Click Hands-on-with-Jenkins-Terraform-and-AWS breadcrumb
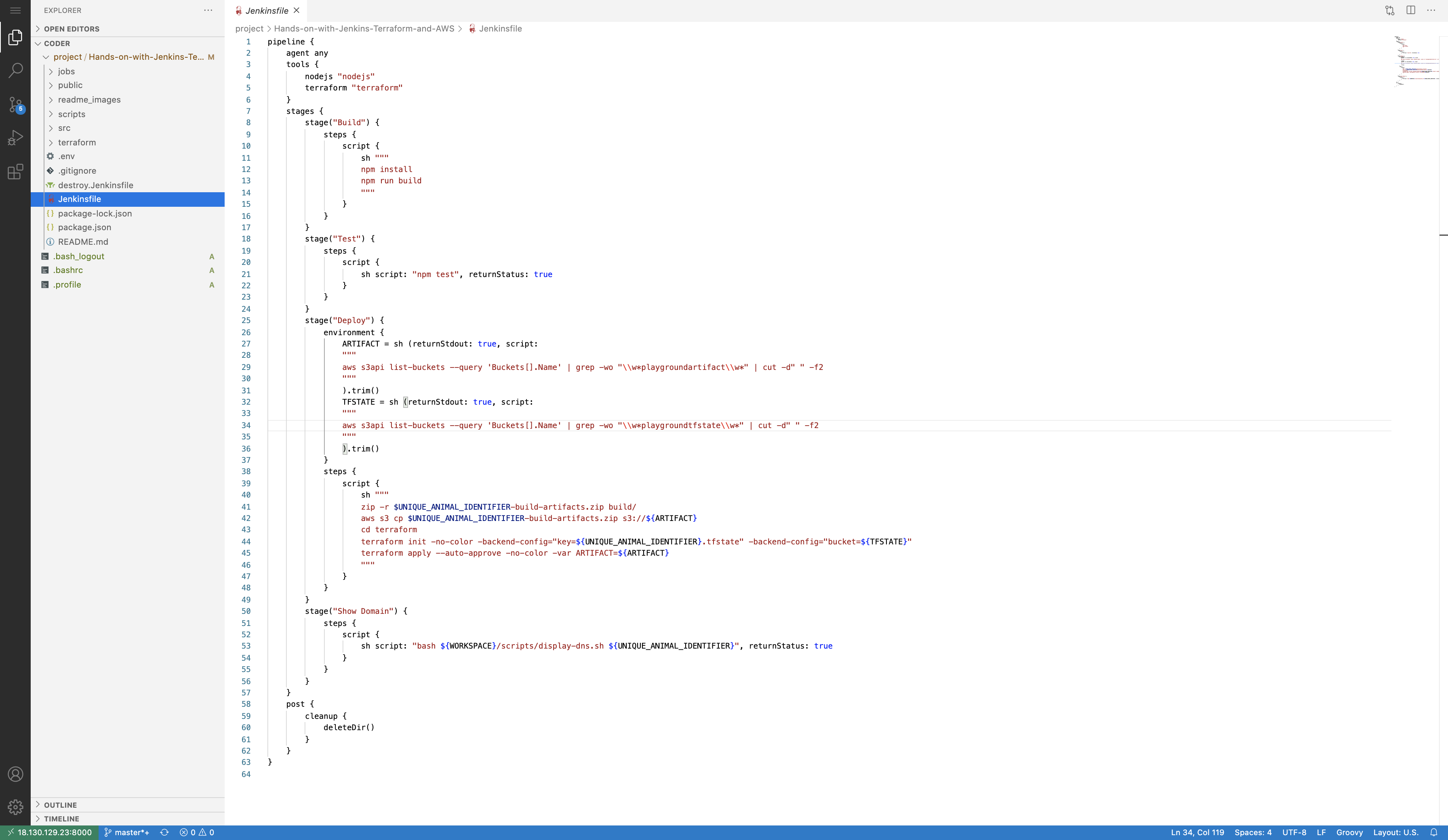 point(364,29)
